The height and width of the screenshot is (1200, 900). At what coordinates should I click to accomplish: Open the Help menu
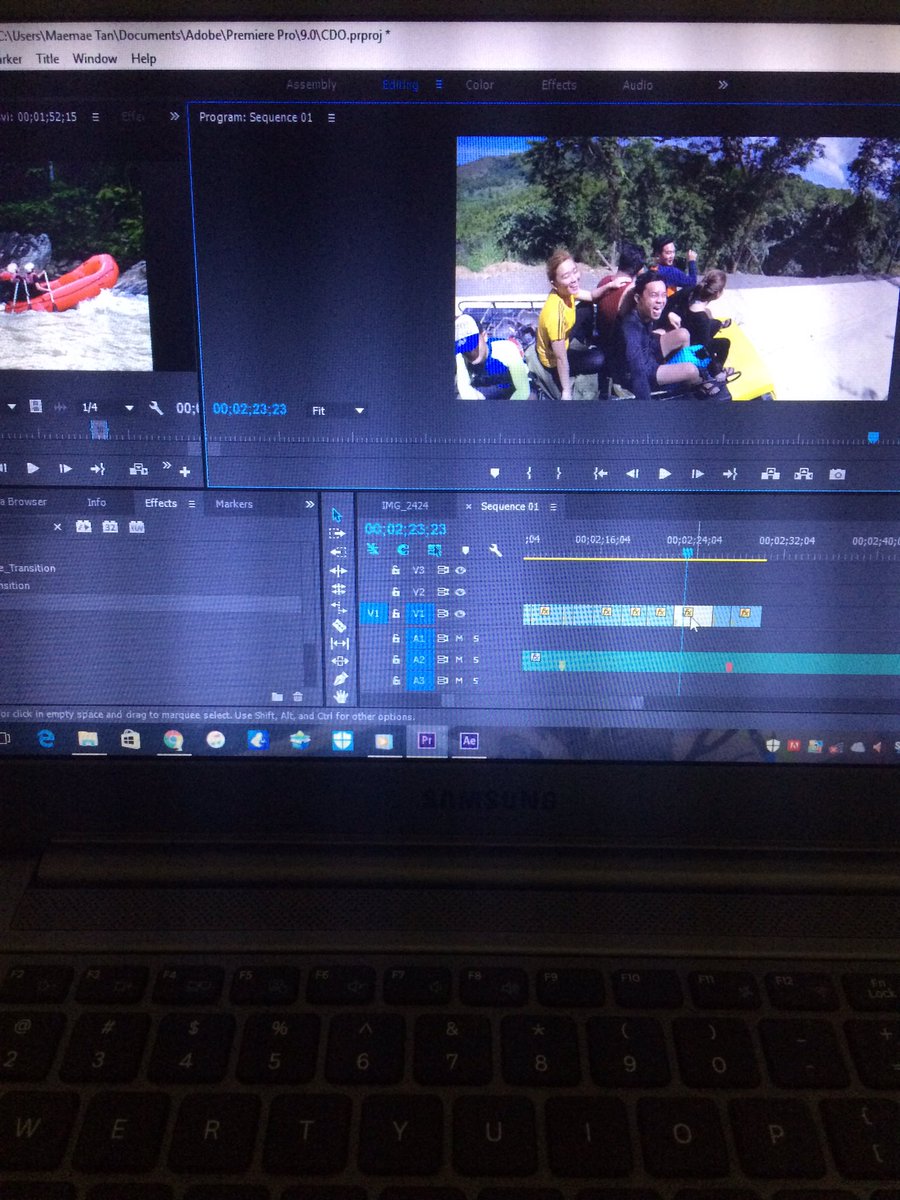tap(144, 59)
